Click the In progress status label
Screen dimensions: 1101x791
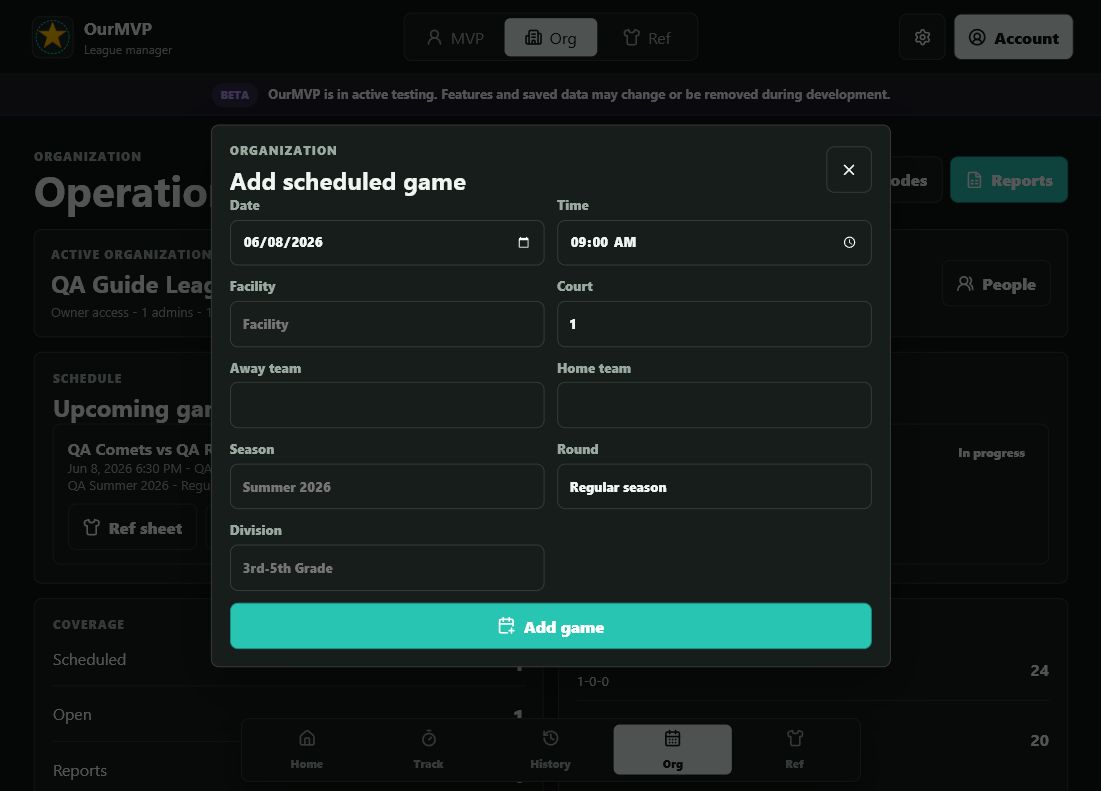991,453
